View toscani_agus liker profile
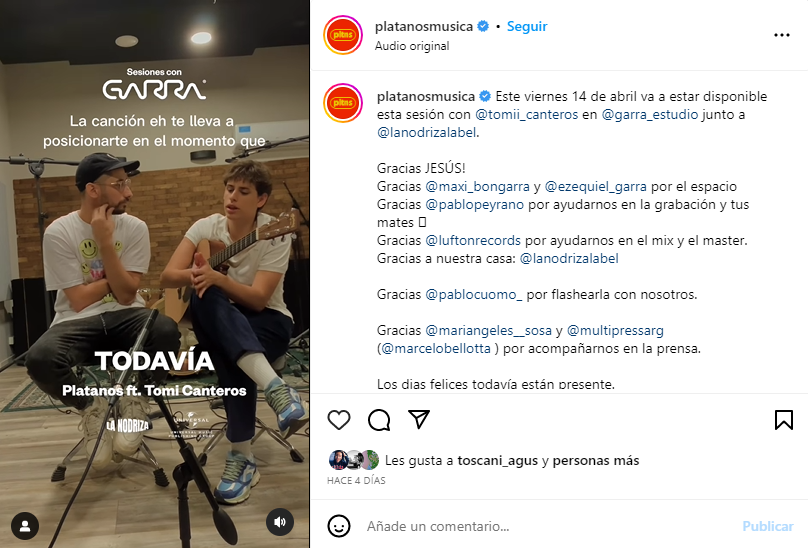This screenshot has width=808, height=548. pyautogui.click(x=497, y=460)
